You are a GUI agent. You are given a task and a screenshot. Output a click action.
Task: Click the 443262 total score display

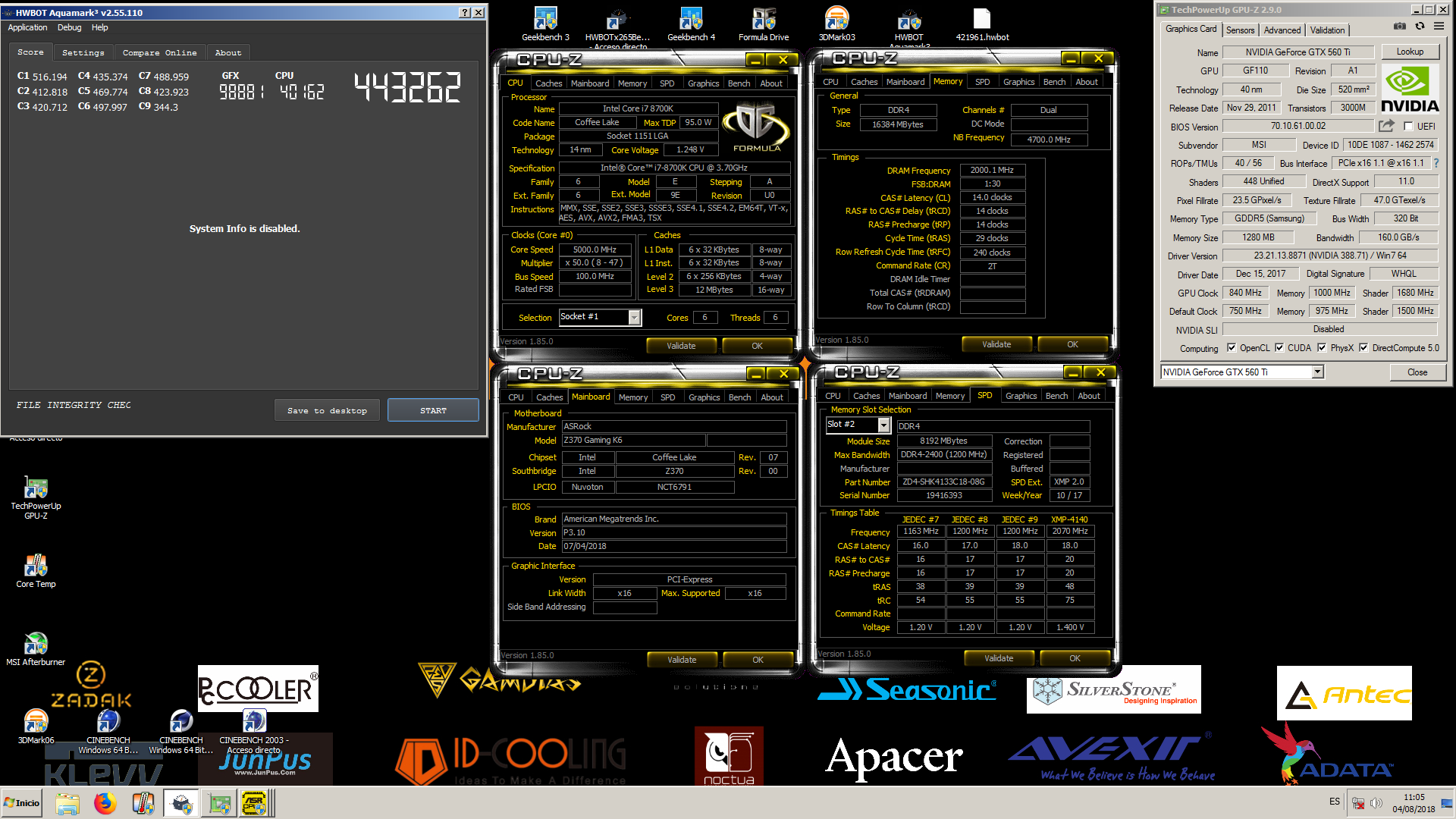tap(407, 87)
